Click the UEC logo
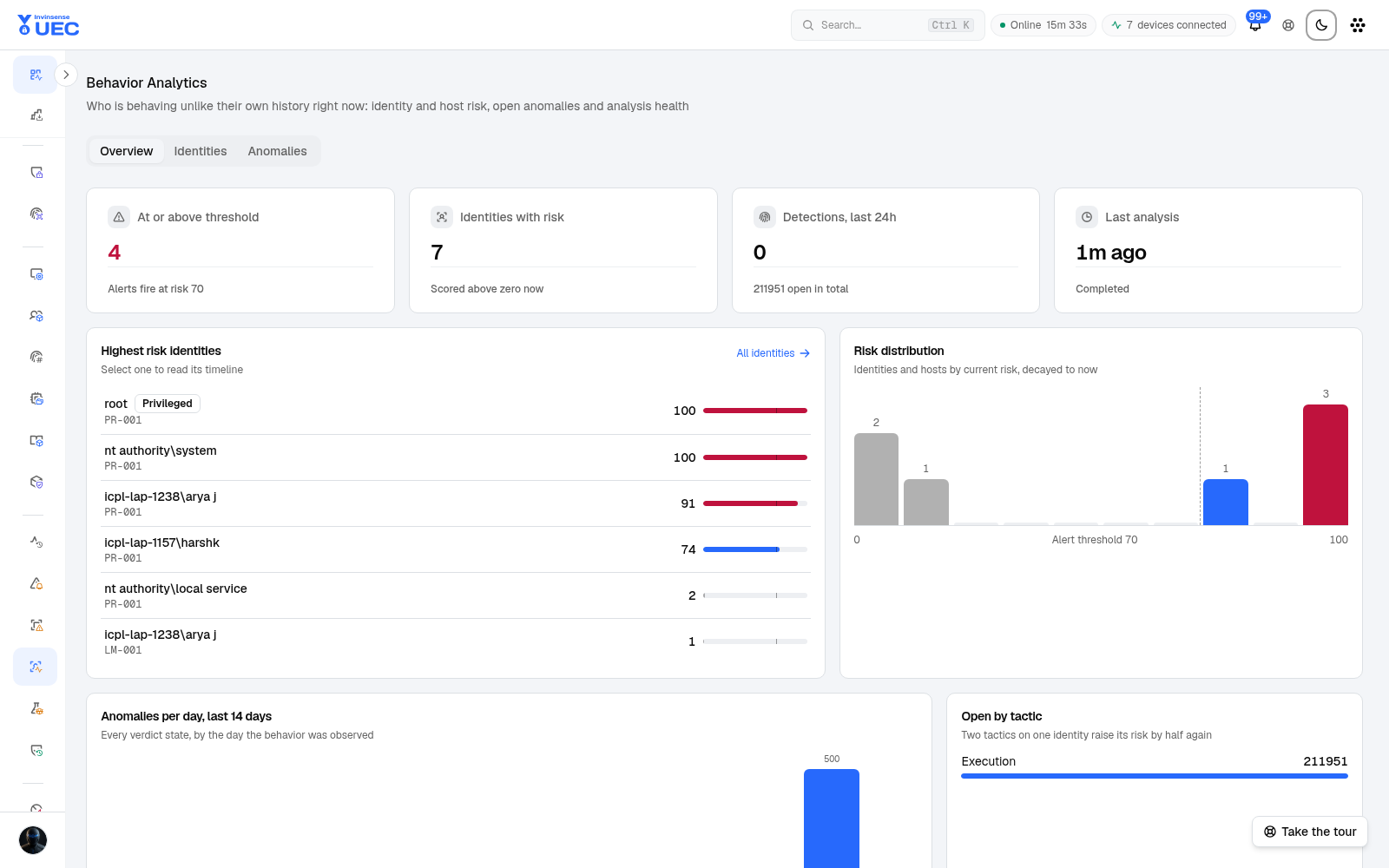 tap(49, 25)
